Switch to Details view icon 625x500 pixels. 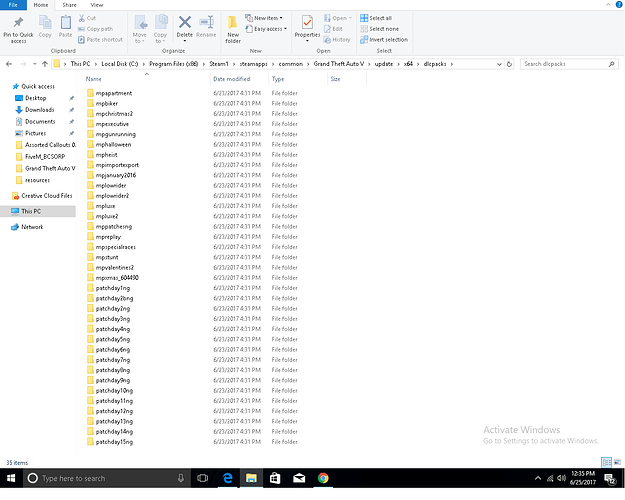tap(606, 462)
